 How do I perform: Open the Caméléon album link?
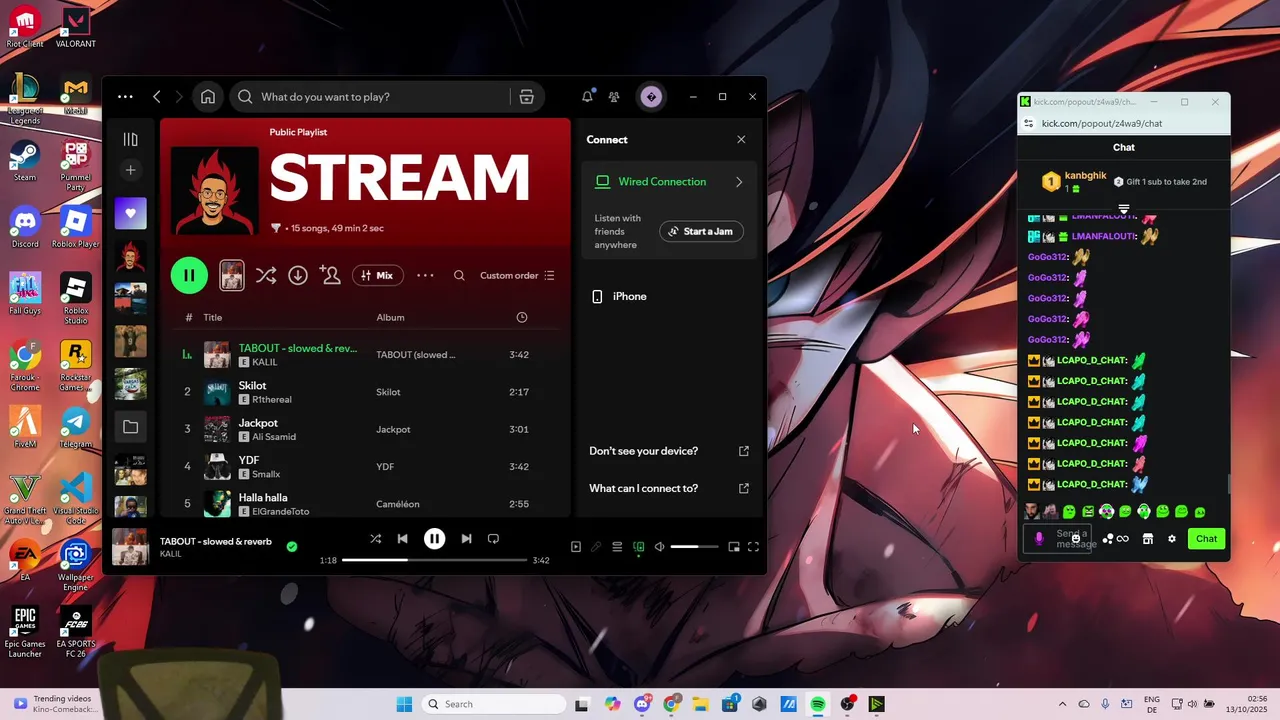pos(398,504)
